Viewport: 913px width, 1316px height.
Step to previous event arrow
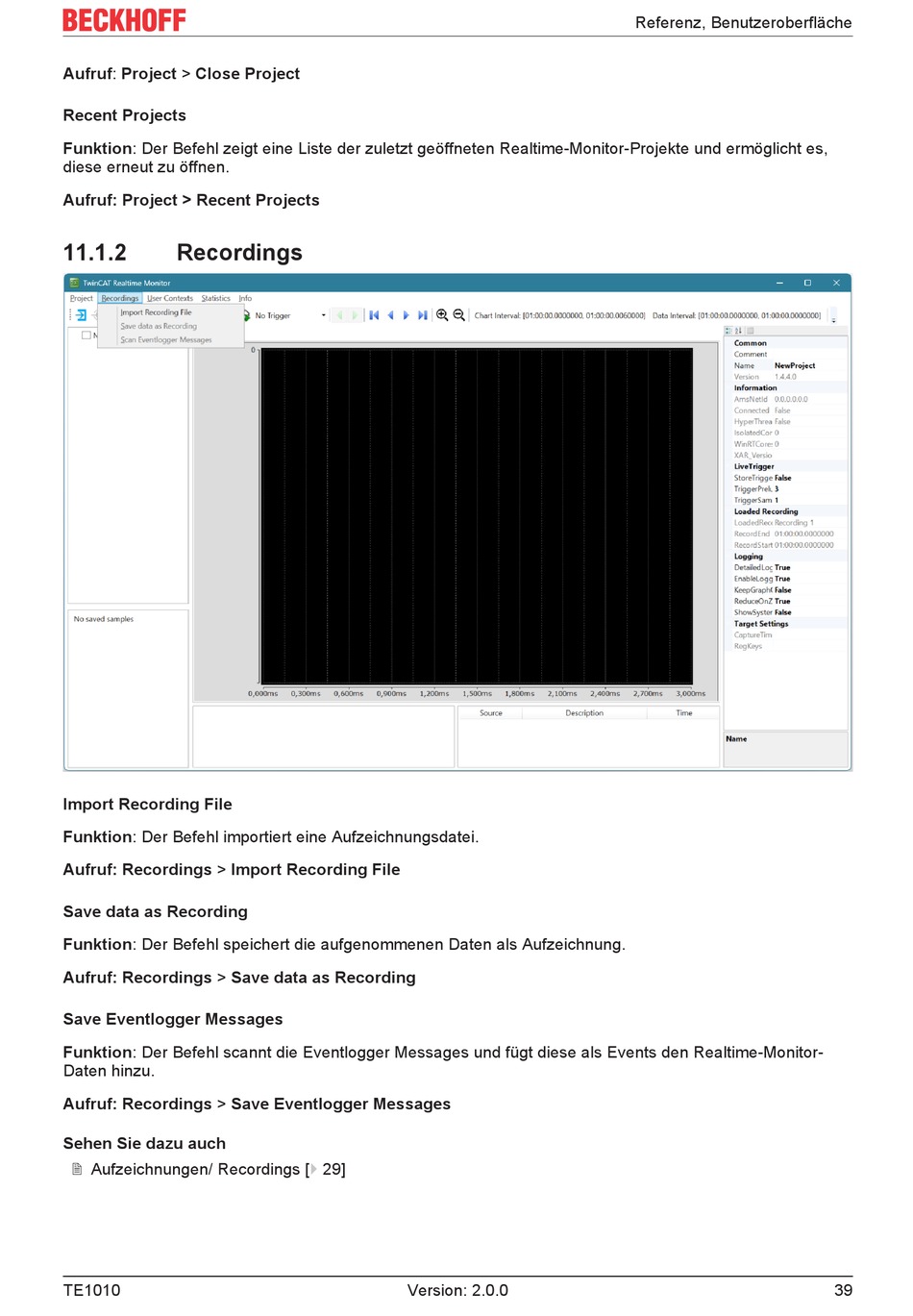click(x=390, y=315)
